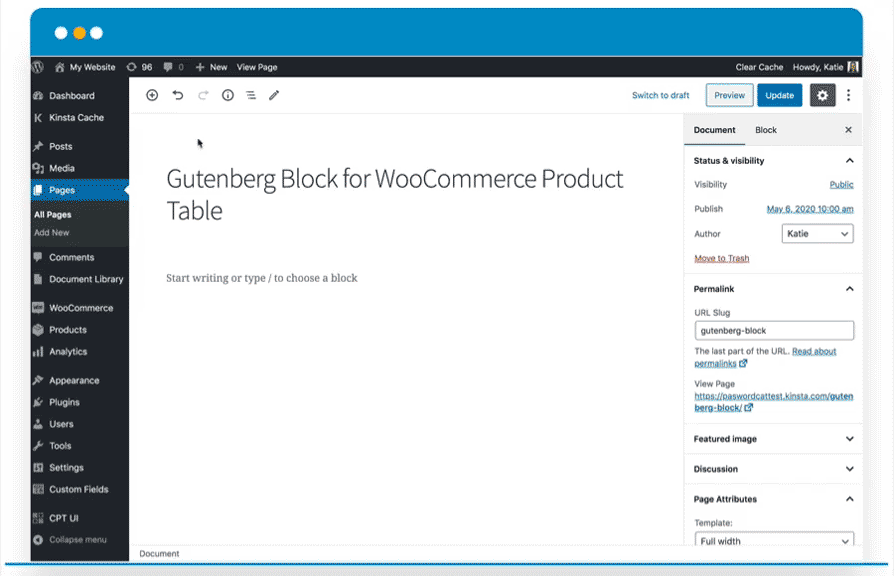Image resolution: width=894 pixels, height=576 pixels.
Task: Close the settings sidebar
Action: tap(848, 130)
